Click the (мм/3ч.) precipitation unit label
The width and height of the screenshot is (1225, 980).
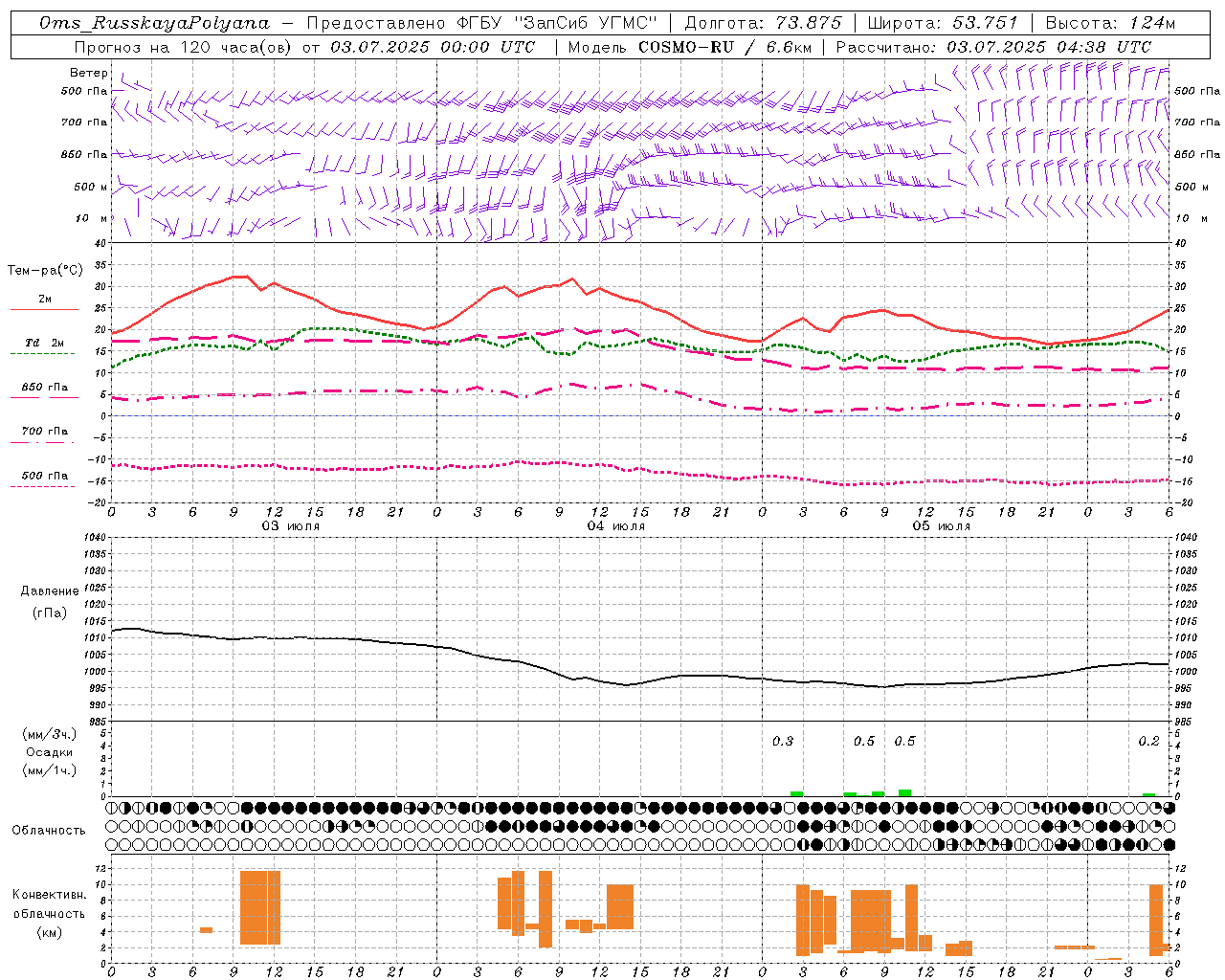click(x=50, y=735)
